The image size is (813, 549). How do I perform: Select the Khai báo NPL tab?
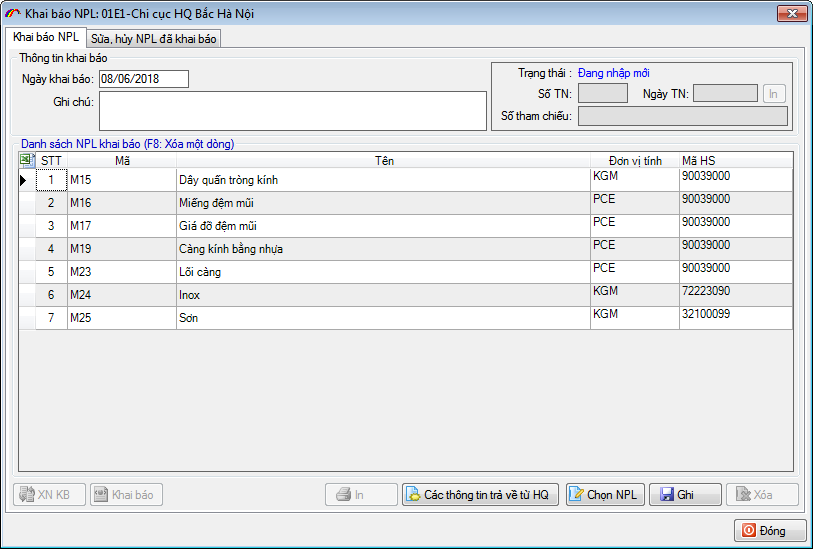pos(45,37)
